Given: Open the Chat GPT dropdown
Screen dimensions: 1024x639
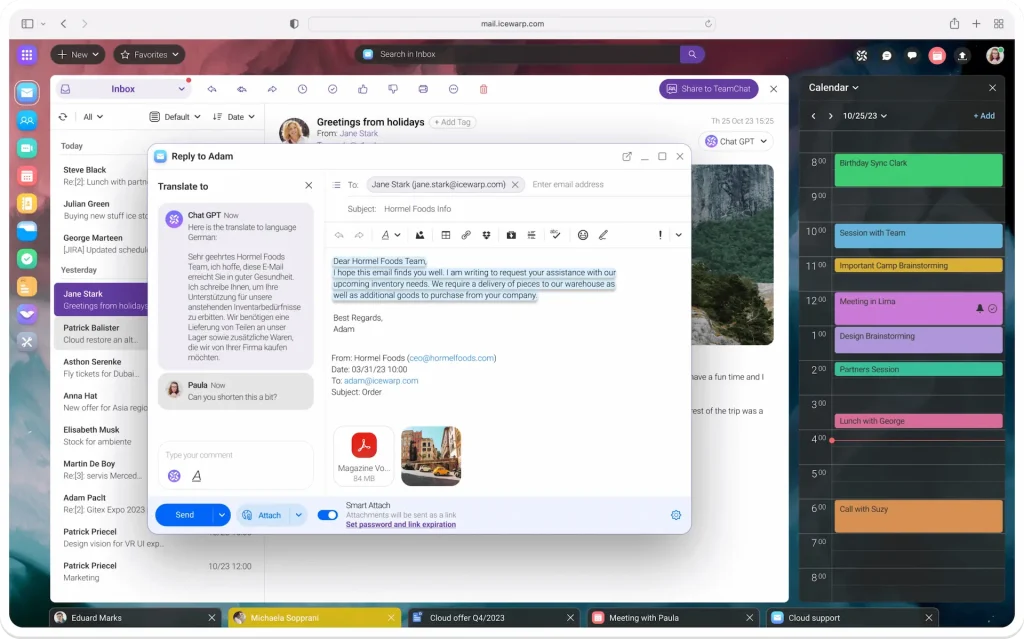Looking at the screenshot, I should 737,141.
